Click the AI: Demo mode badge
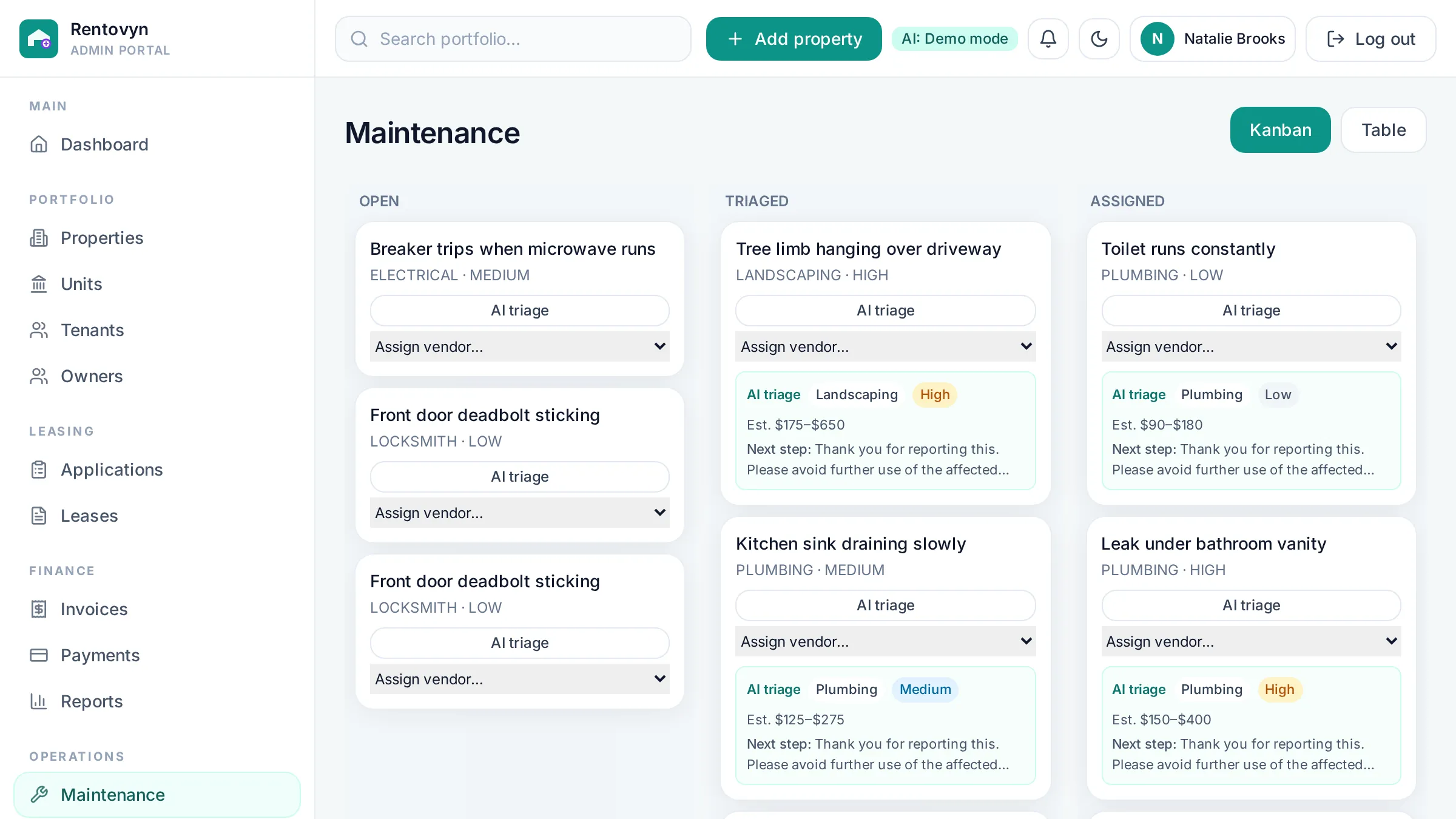Image resolution: width=1456 pixels, height=819 pixels. pos(955,39)
